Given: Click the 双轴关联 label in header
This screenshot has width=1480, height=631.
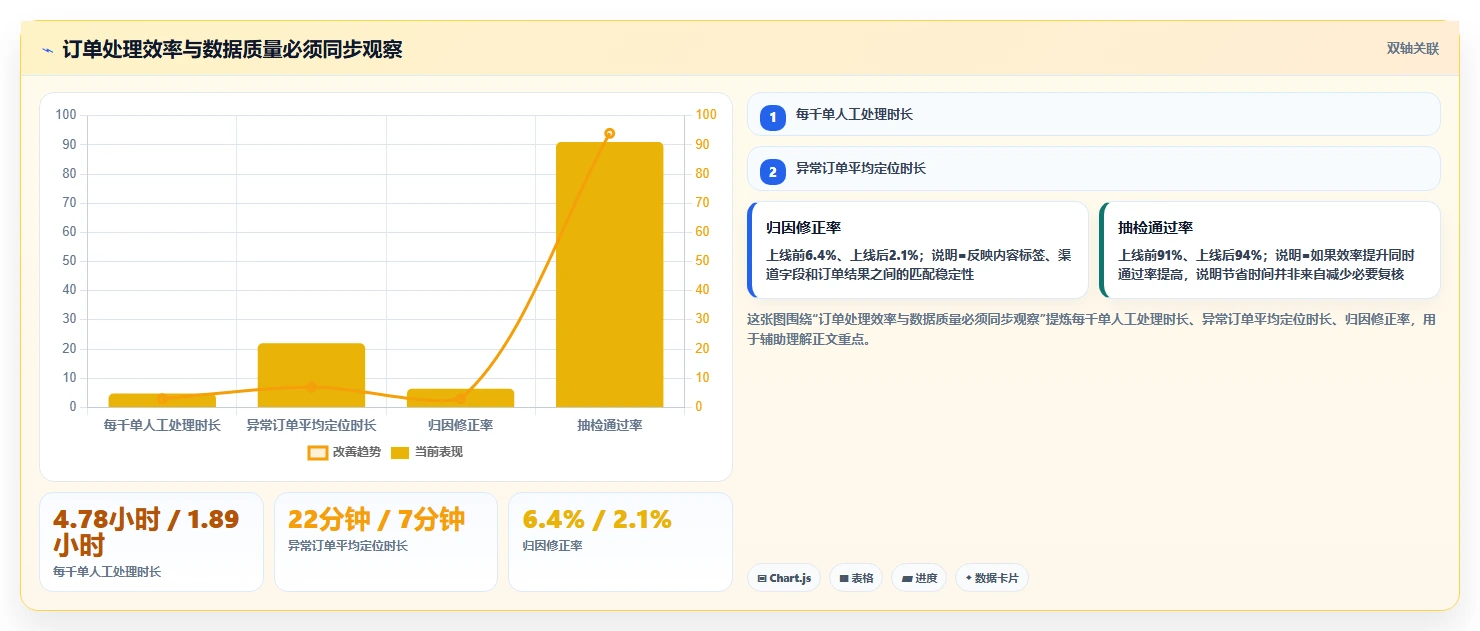Looking at the screenshot, I should 1413,49.
